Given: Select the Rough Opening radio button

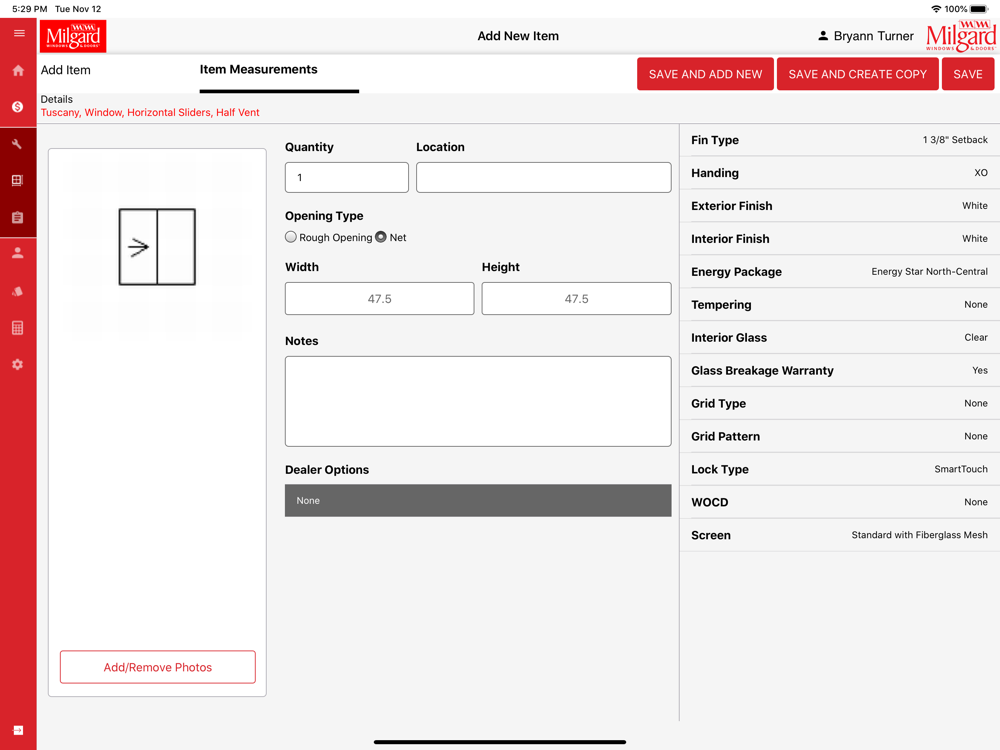Looking at the screenshot, I should [x=291, y=237].
